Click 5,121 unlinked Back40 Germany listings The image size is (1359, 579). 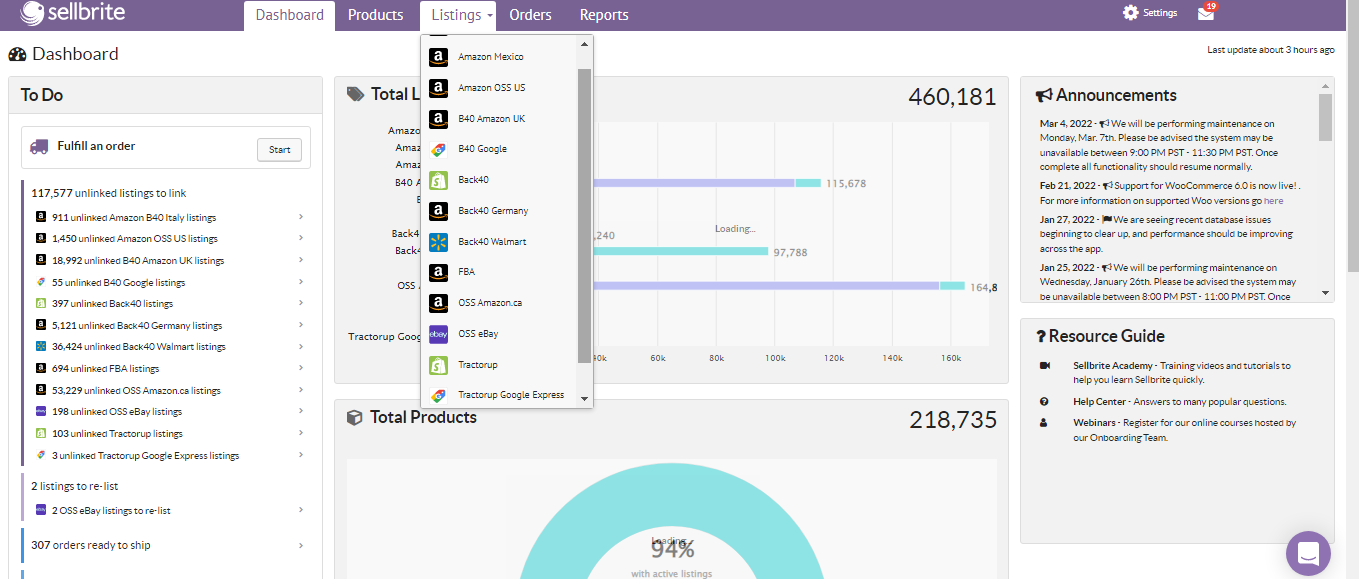pos(137,326)
